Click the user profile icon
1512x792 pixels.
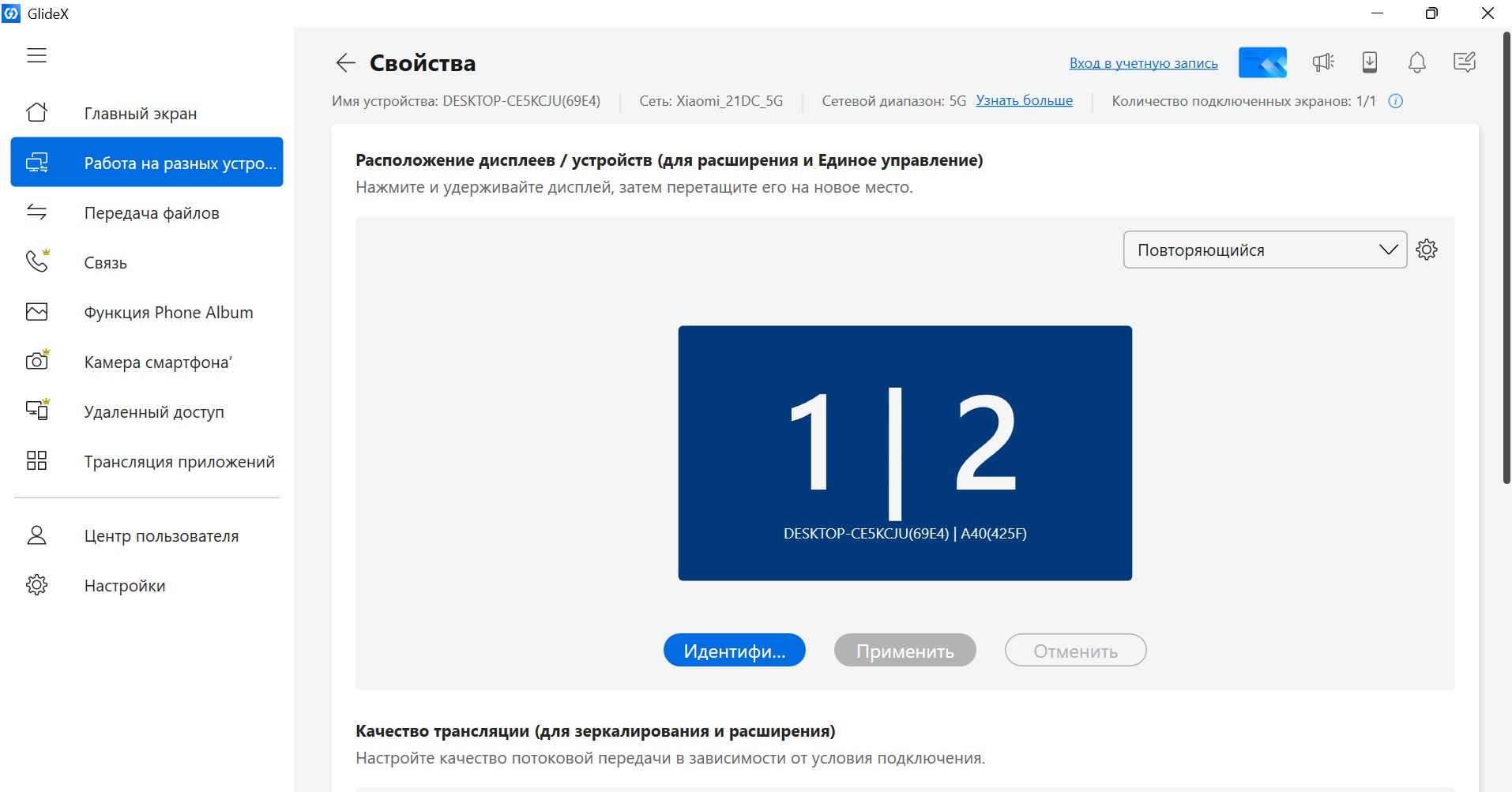click(x=37, y=535)
